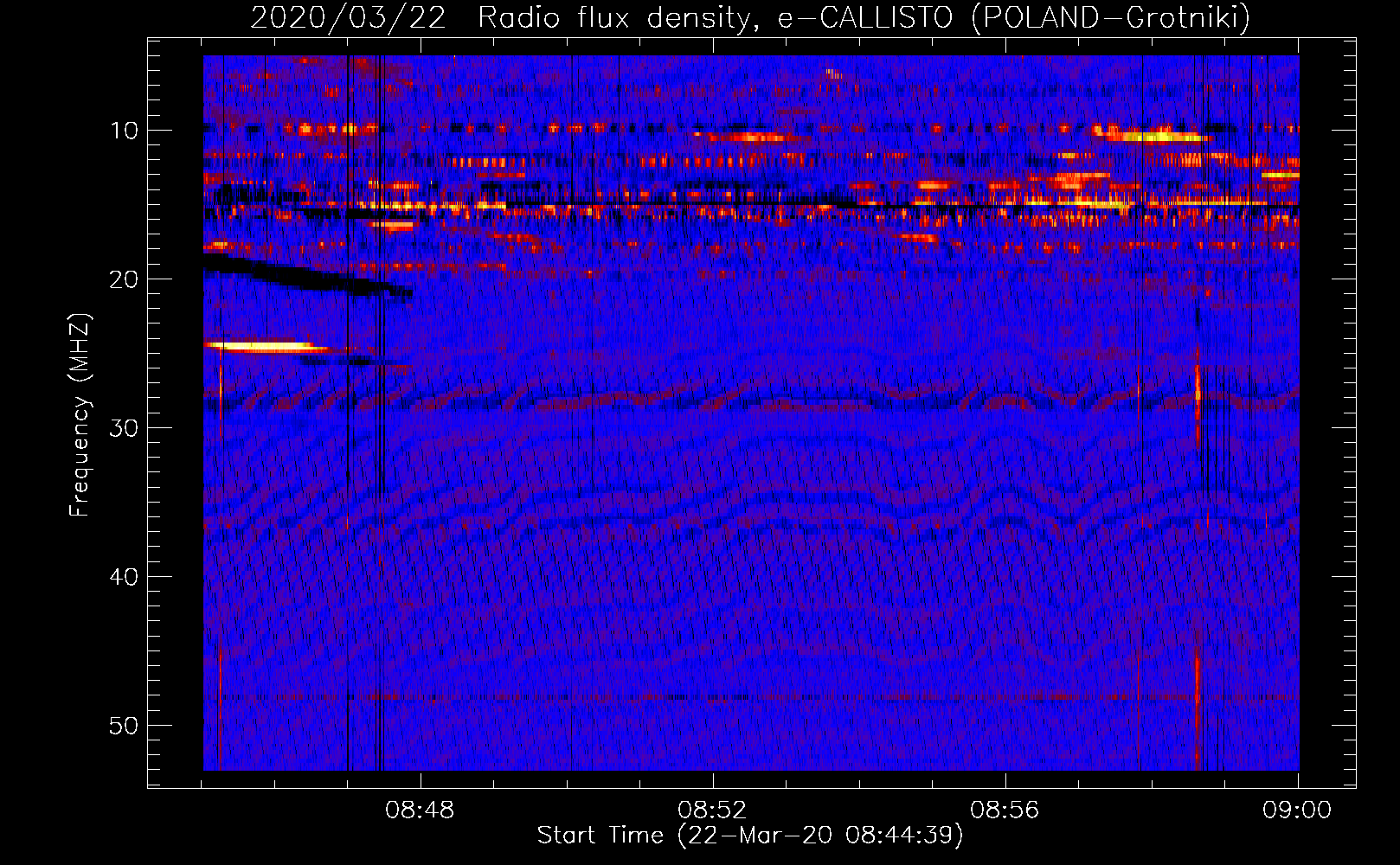Screen dimensions: 1400x865
Task: Click the 'Frequency (MHZ)' axis label
Action: click(x=80, y=415)
